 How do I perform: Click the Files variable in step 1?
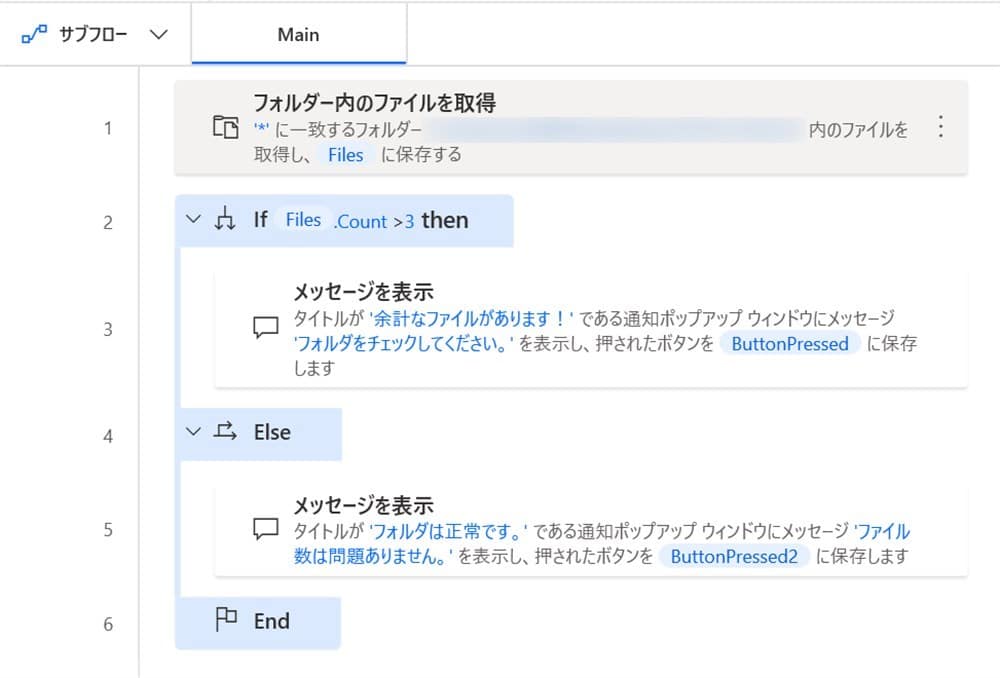(x=346, y=155)
